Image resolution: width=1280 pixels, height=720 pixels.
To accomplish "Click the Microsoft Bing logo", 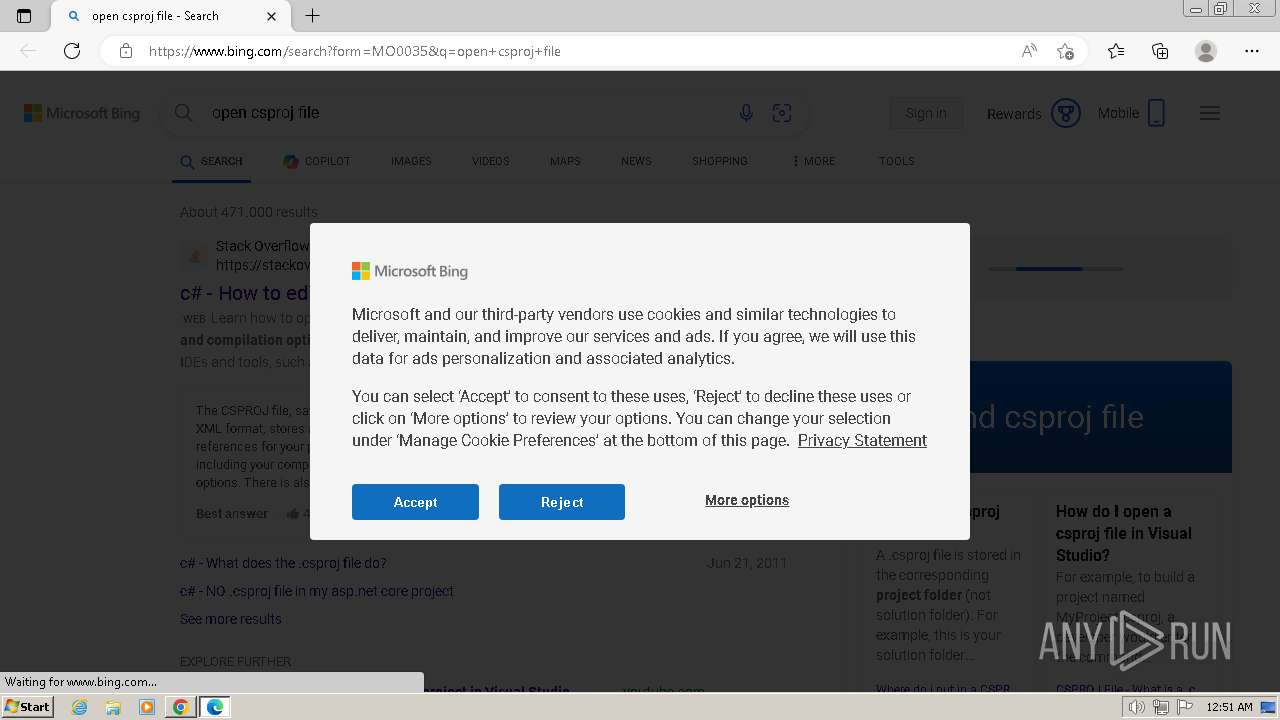I will (82, 113).
